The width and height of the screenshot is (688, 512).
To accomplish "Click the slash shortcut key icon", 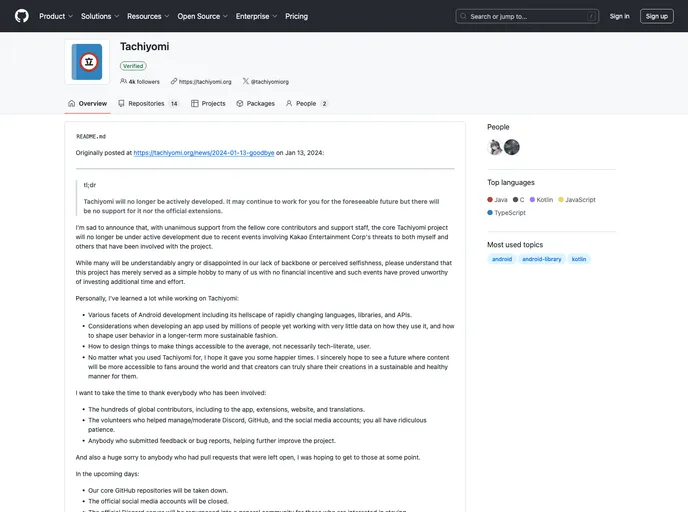I will click(x=591, y=16).
